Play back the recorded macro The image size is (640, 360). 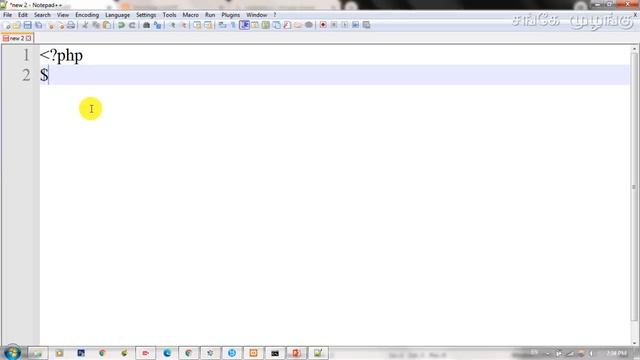click(x=345, y=25)
